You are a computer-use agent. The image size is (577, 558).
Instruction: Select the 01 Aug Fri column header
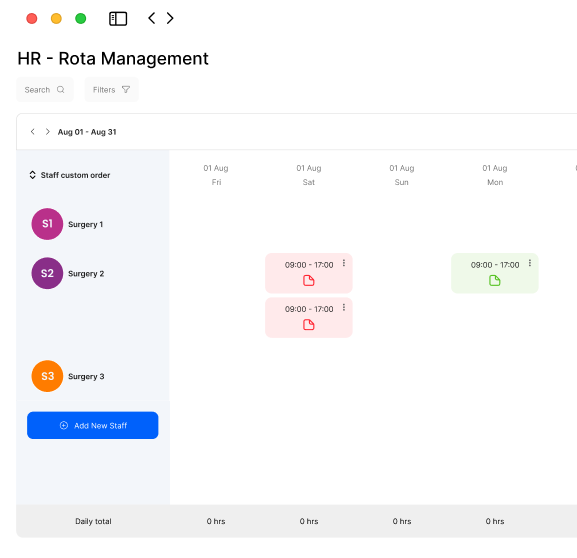point(216,175)
